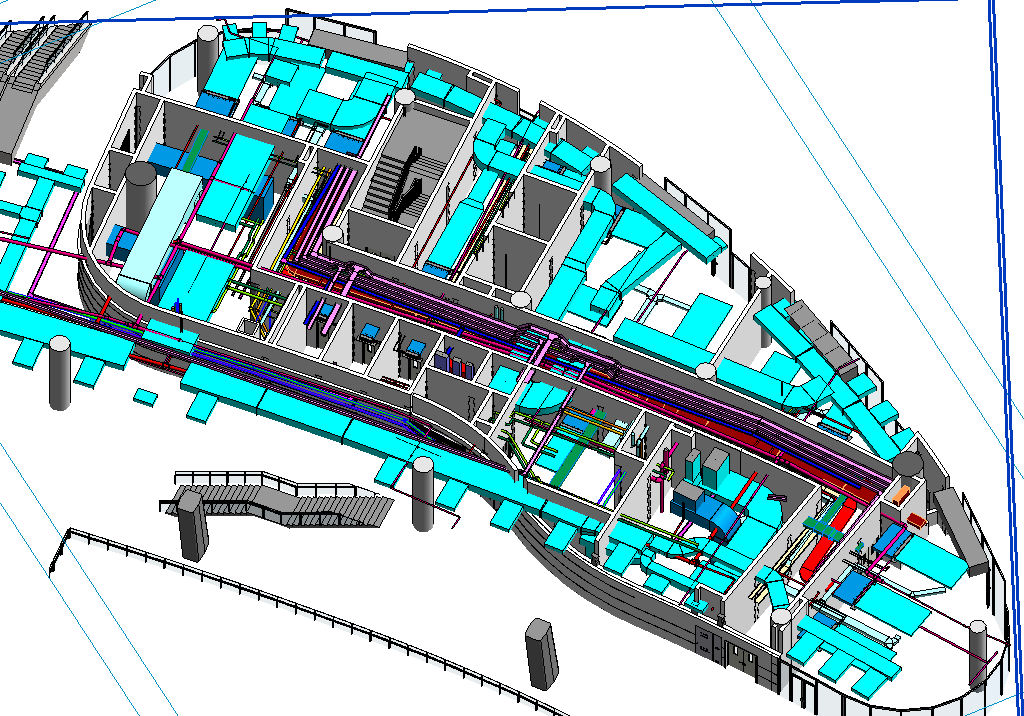Select the orange equipment box near the right end
The width and height of the screenshot is (1024, 716).
point(901,495)
